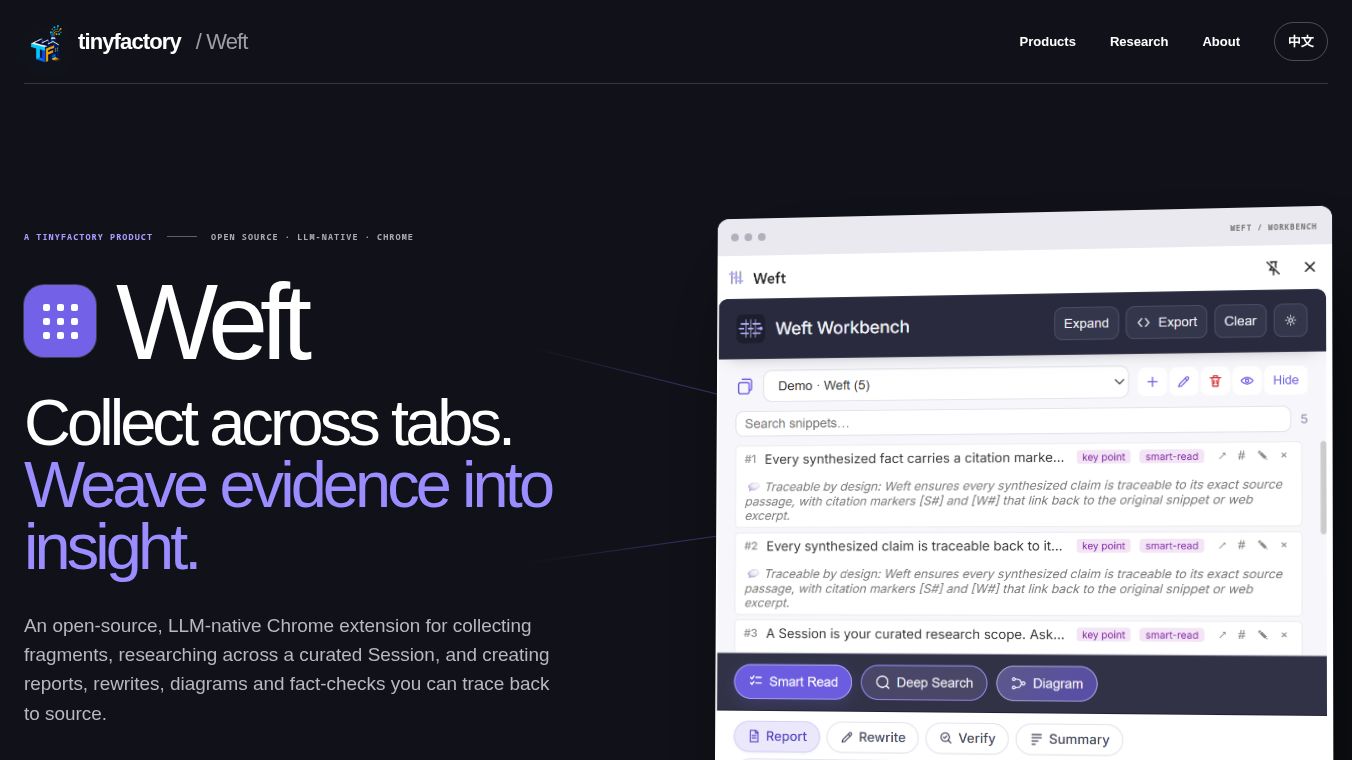Edit snippet #1 with its pencil icon

pyautogui.click(x=1262, y=455)
